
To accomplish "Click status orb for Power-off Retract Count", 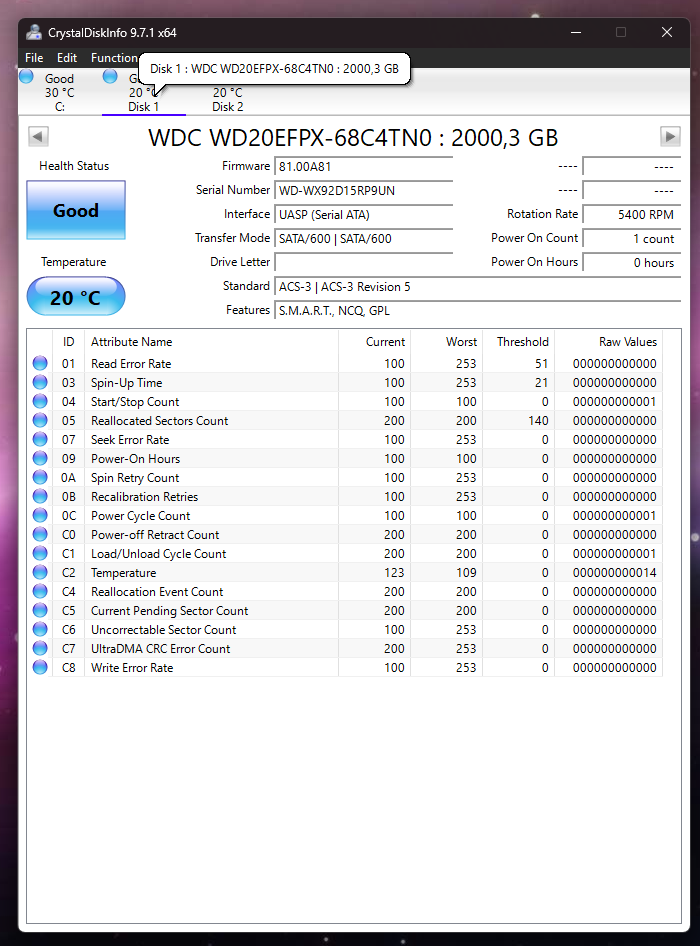I will 40,535.
